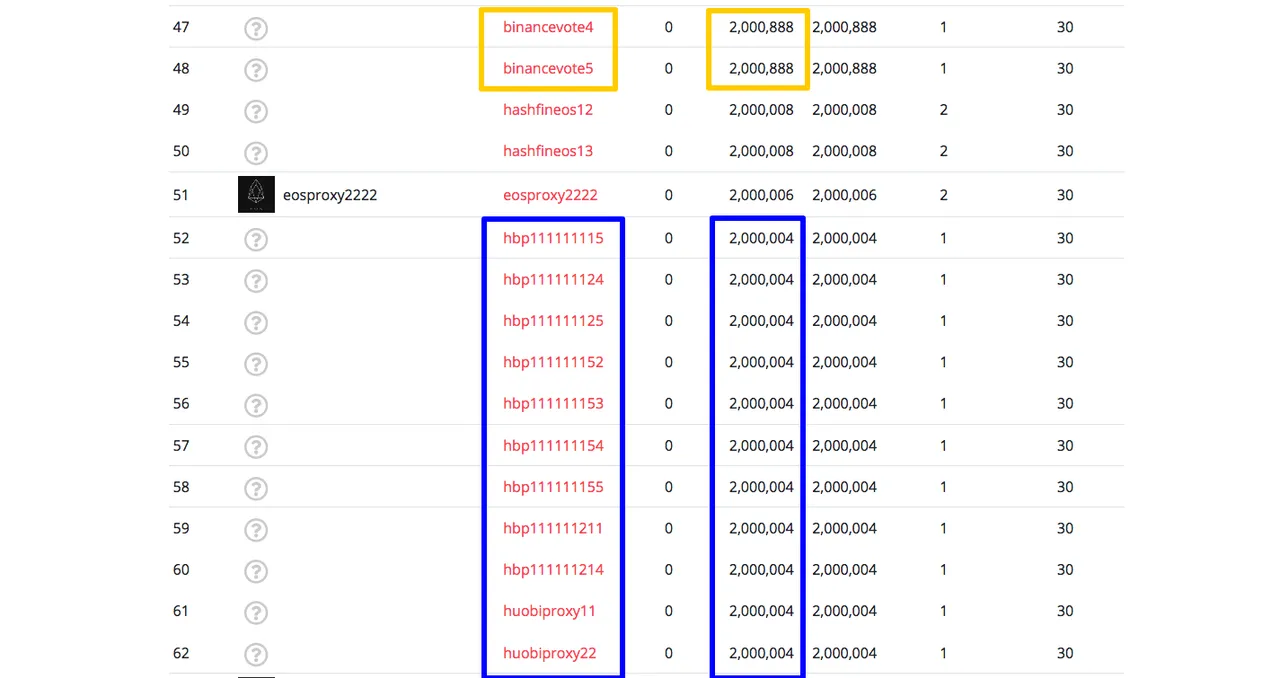Click the second 2,000,004 value in huobiproxy22 row
Screen dimensions: 1280x678
coord(844,653)
